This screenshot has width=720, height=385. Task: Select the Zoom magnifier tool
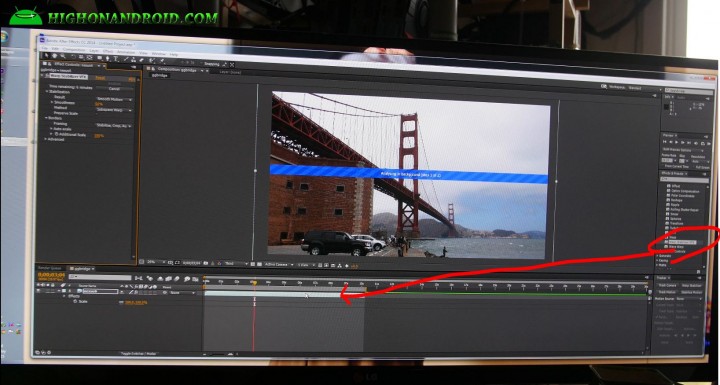pyautogui.click(x=62, y=57)
